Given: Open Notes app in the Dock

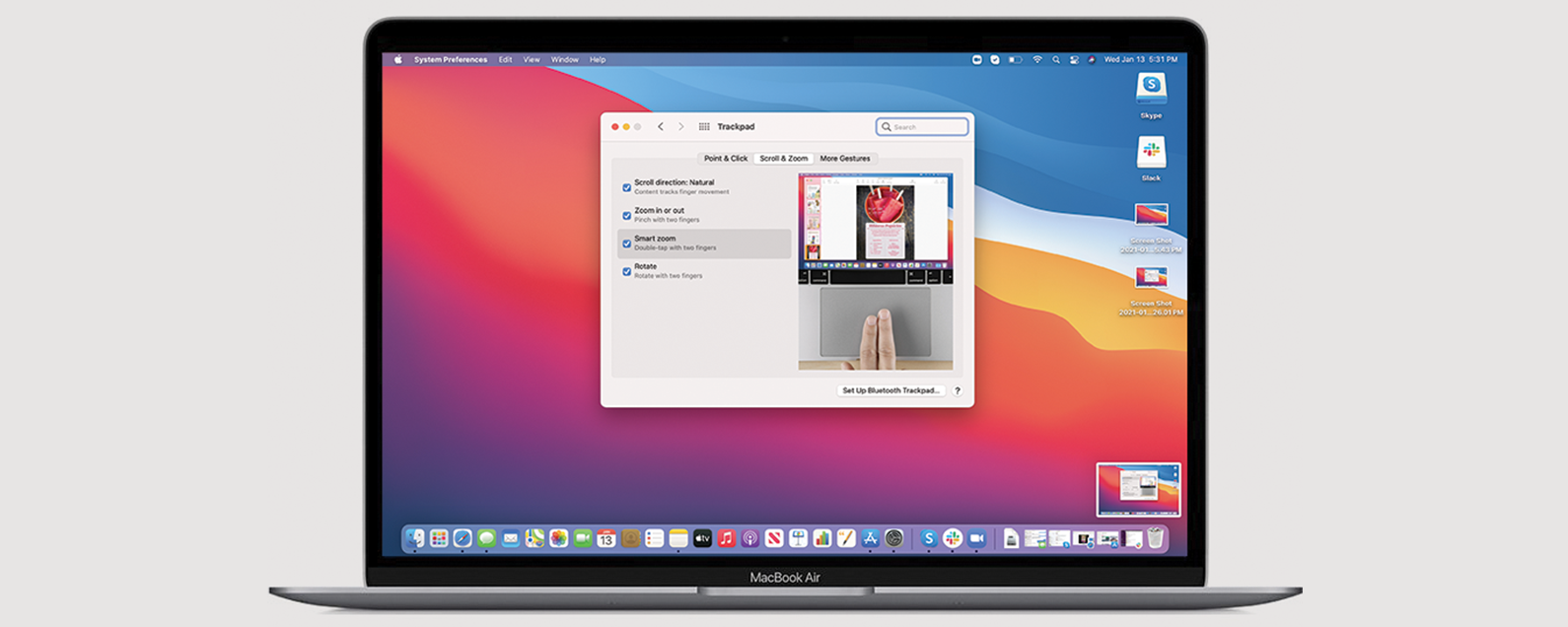Looking at the screenshot, I should tap(678, 538).
